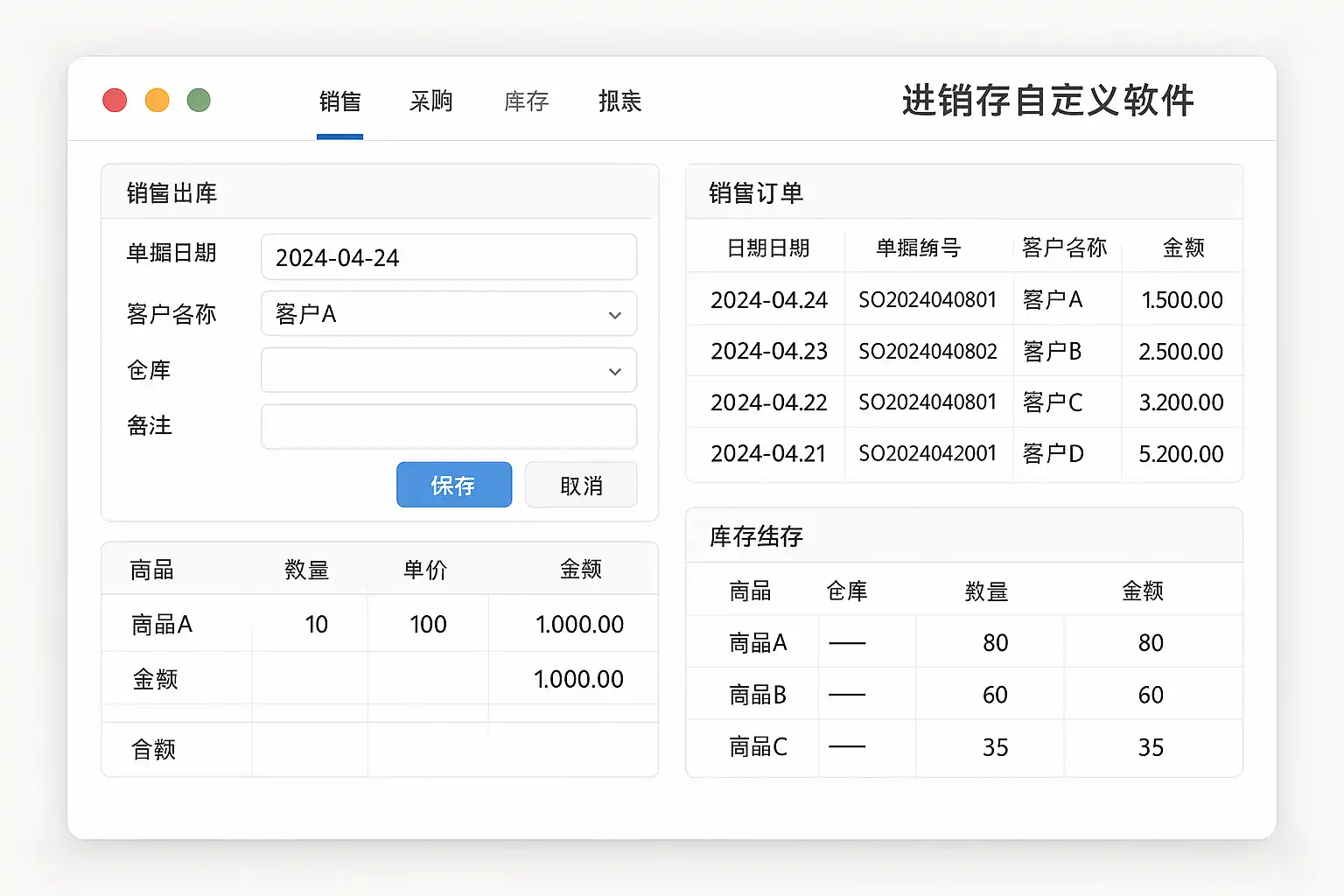1344x896 pixels.
Task: Open the 采购 tab
Action: click(430, 101)
